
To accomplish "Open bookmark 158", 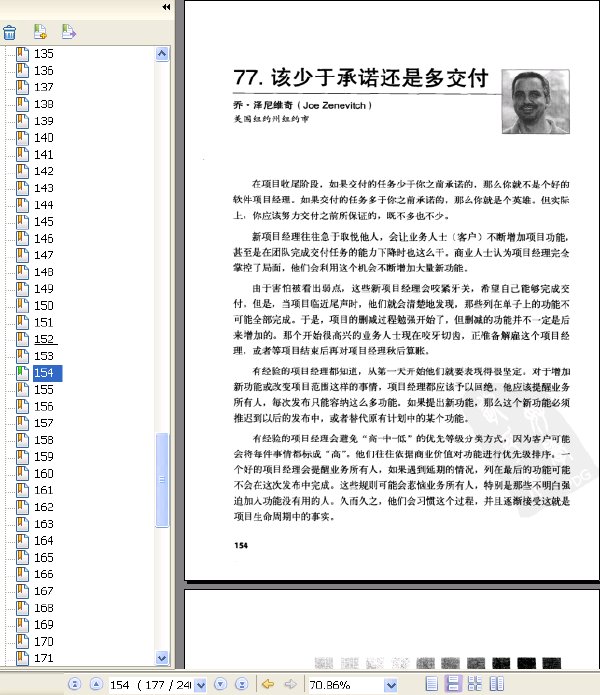I will point(43,440).
